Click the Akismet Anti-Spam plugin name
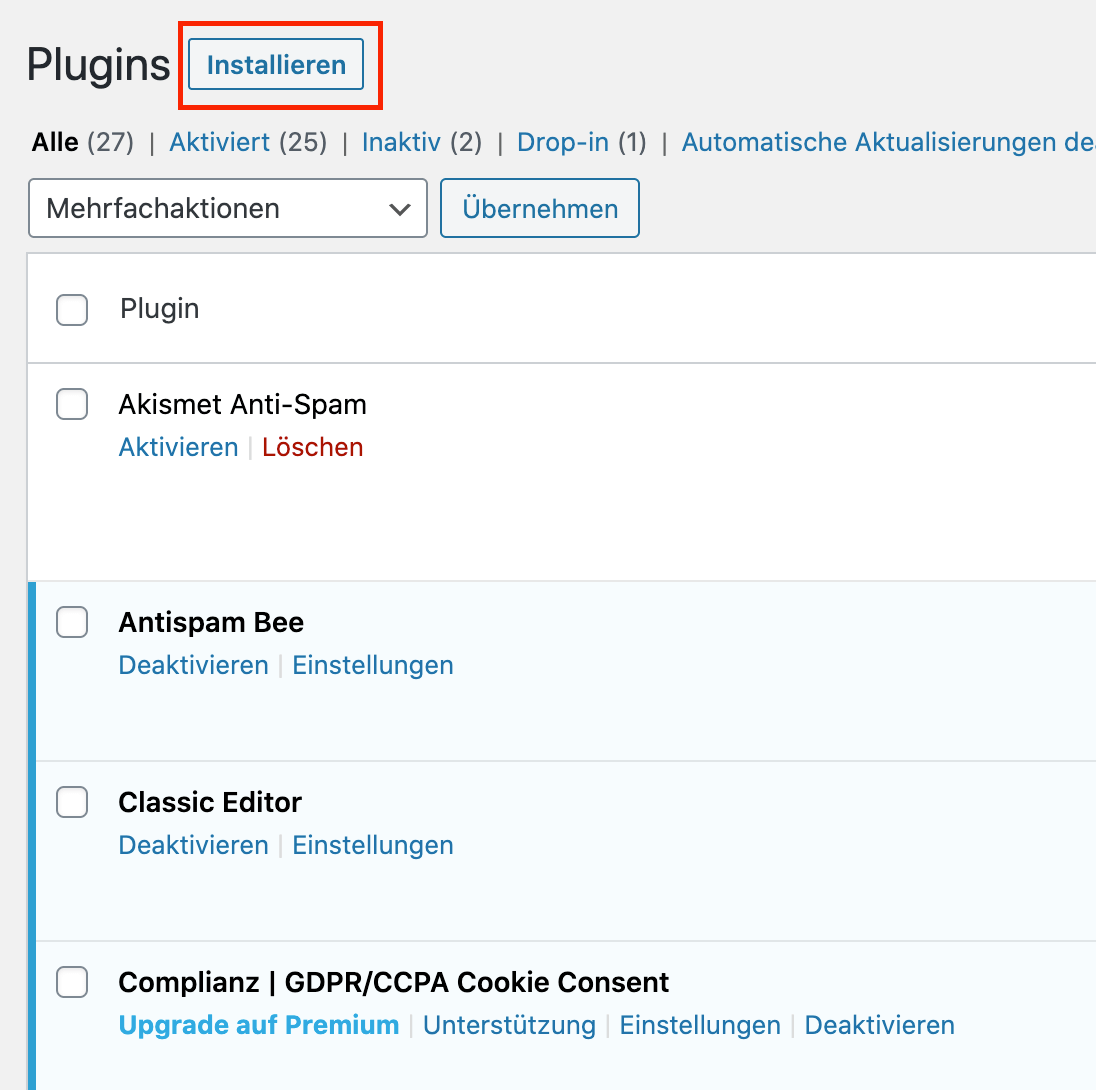 click(243, 404)
